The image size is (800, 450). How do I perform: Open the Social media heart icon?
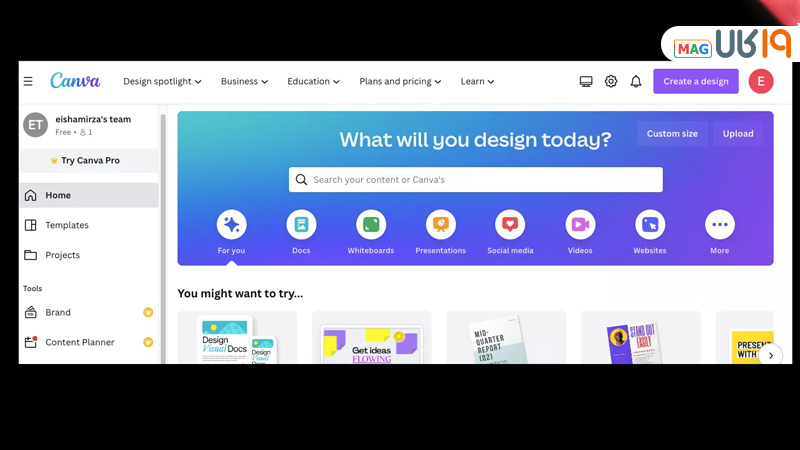pos(510,224)
